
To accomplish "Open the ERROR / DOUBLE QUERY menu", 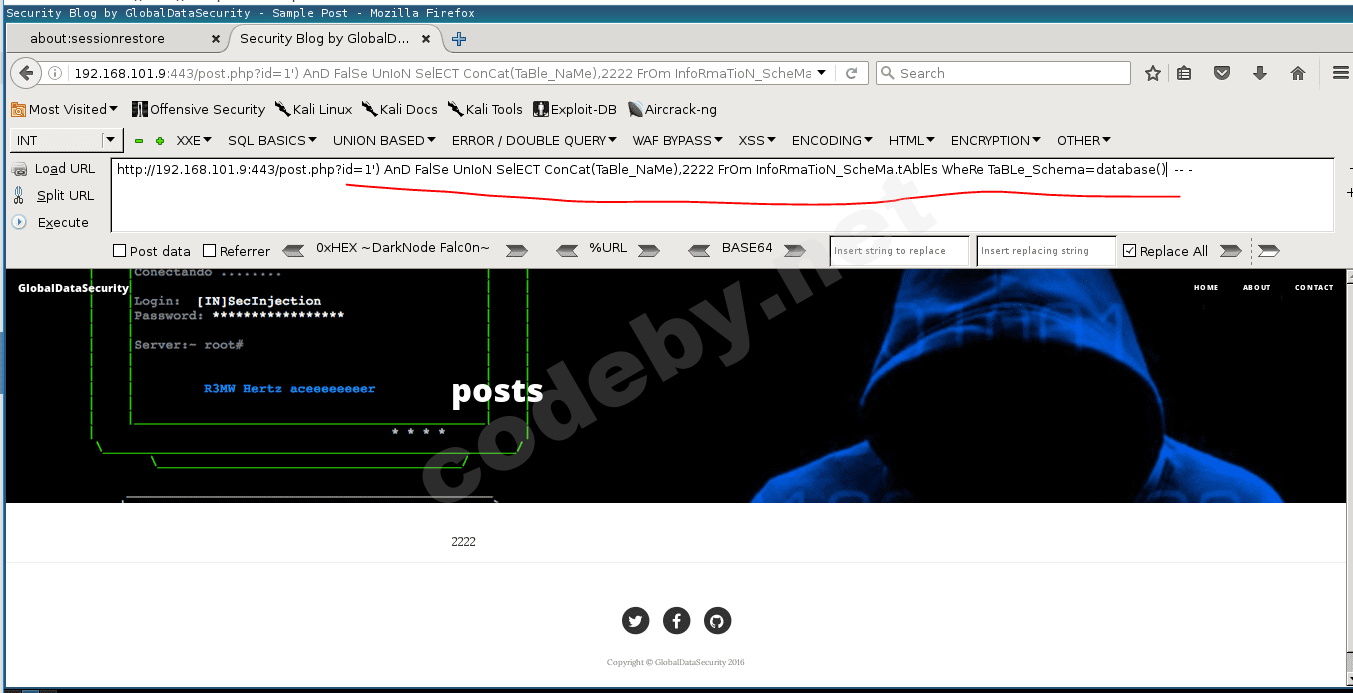I will click(x=534, y=140).
